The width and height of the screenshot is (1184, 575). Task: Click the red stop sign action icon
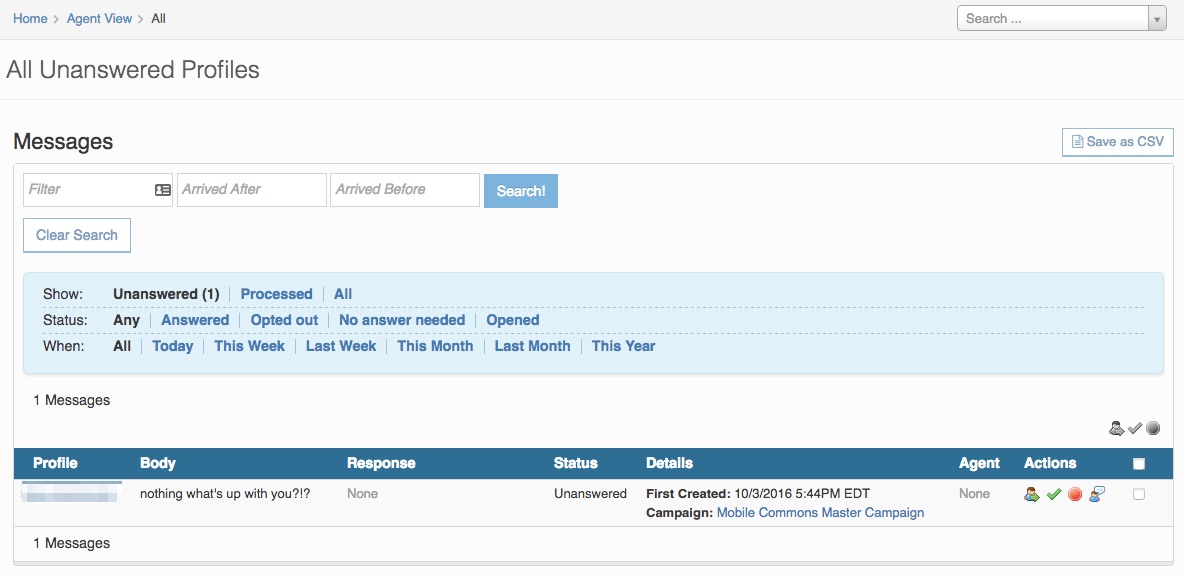(1075, 494)
